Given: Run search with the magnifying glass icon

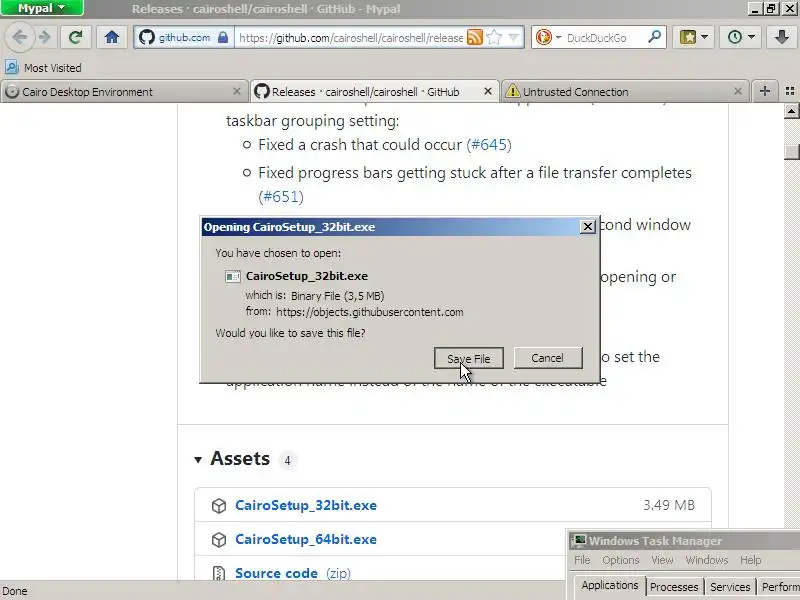Looking at the screenshot, I should click(x=655, y=37).
